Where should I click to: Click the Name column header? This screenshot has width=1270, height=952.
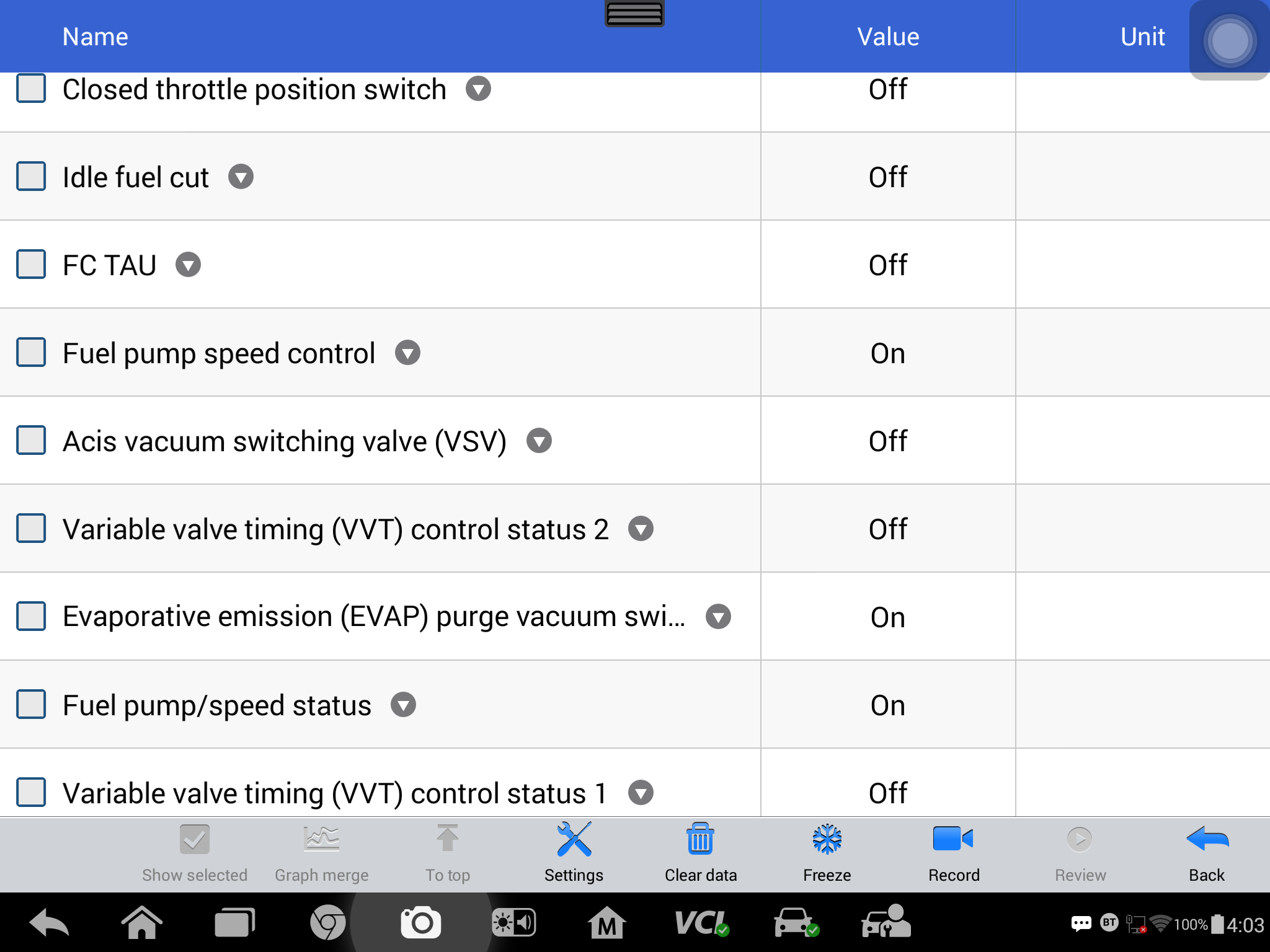(x=95, y=37)
